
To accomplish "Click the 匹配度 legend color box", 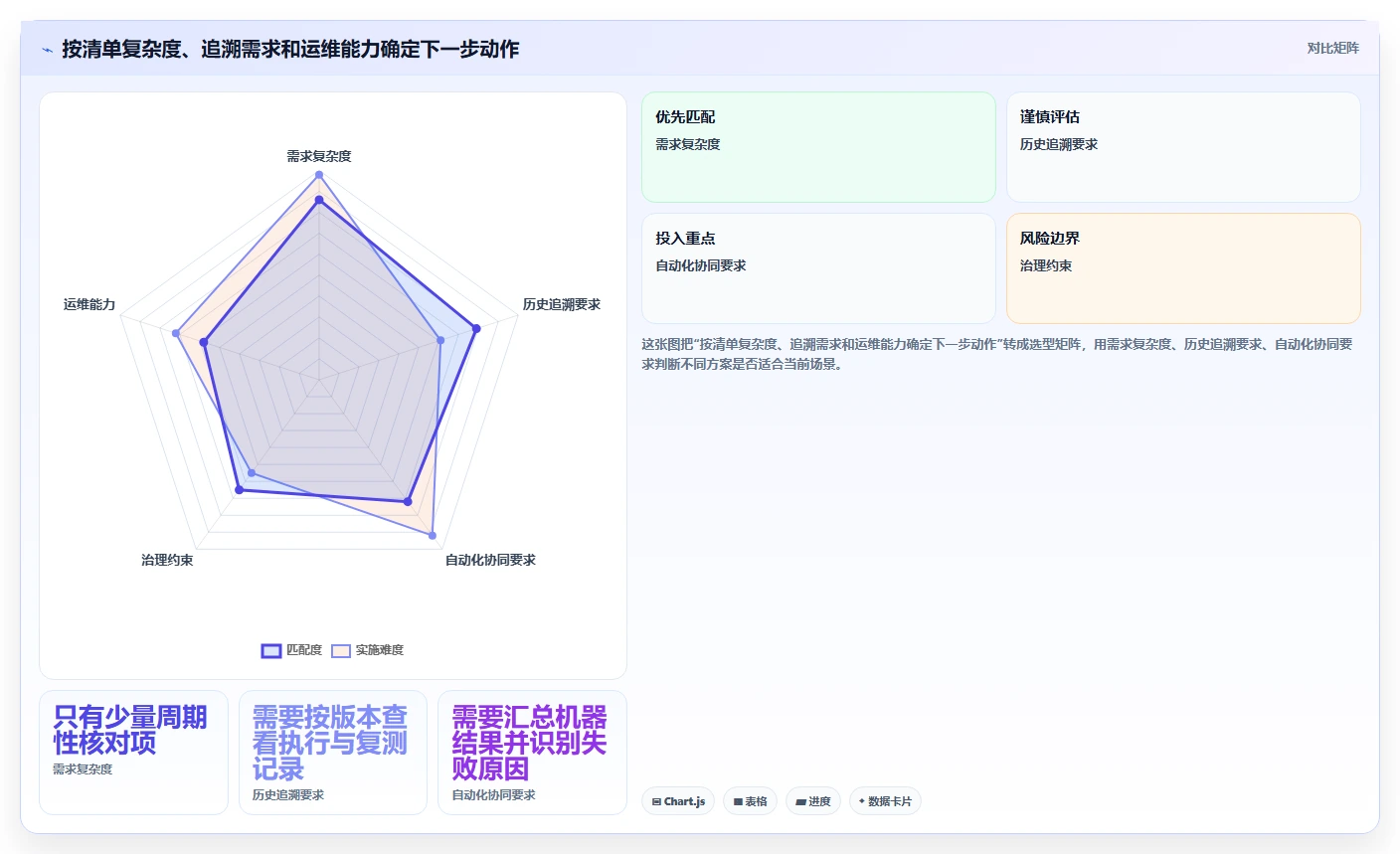I will point(271,650).
